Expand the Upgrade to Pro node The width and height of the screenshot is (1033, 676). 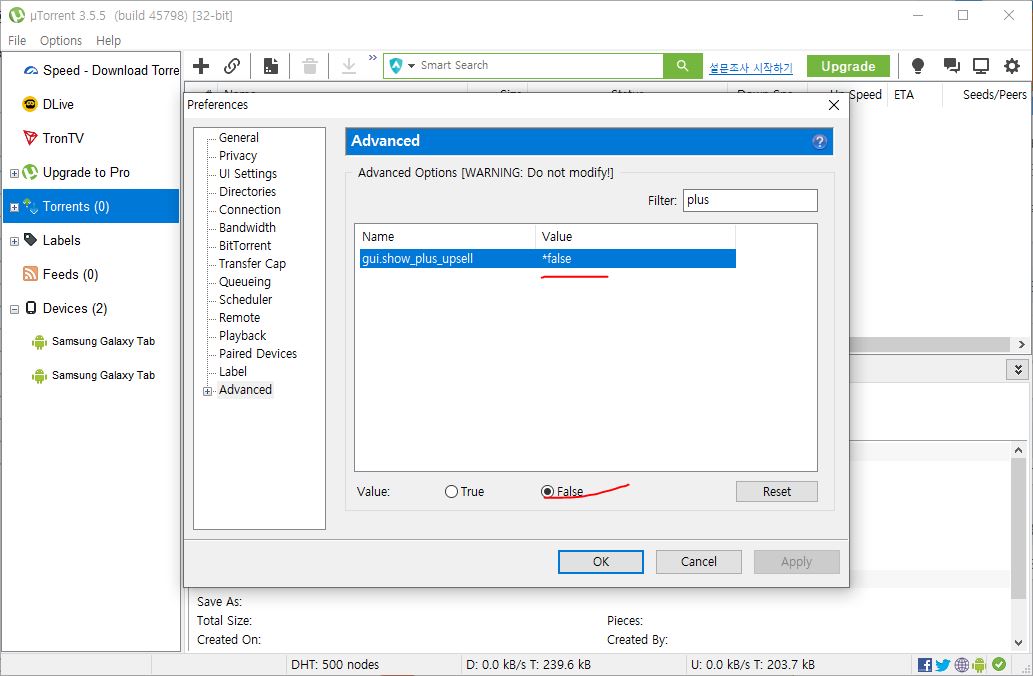(14, 173)
